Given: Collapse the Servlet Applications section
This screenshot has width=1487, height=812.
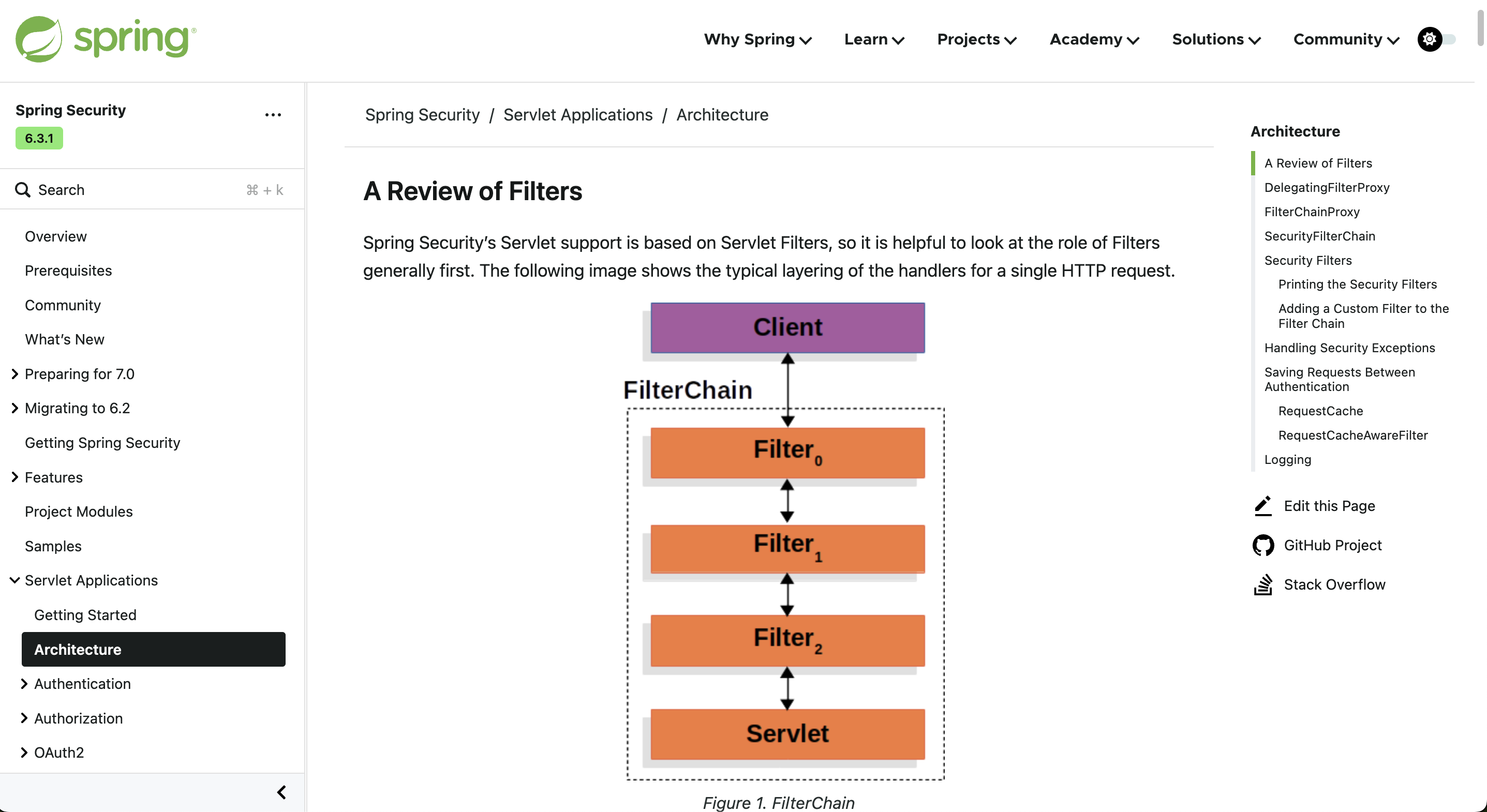Looking at the screenshot, I should coord(15,580).
